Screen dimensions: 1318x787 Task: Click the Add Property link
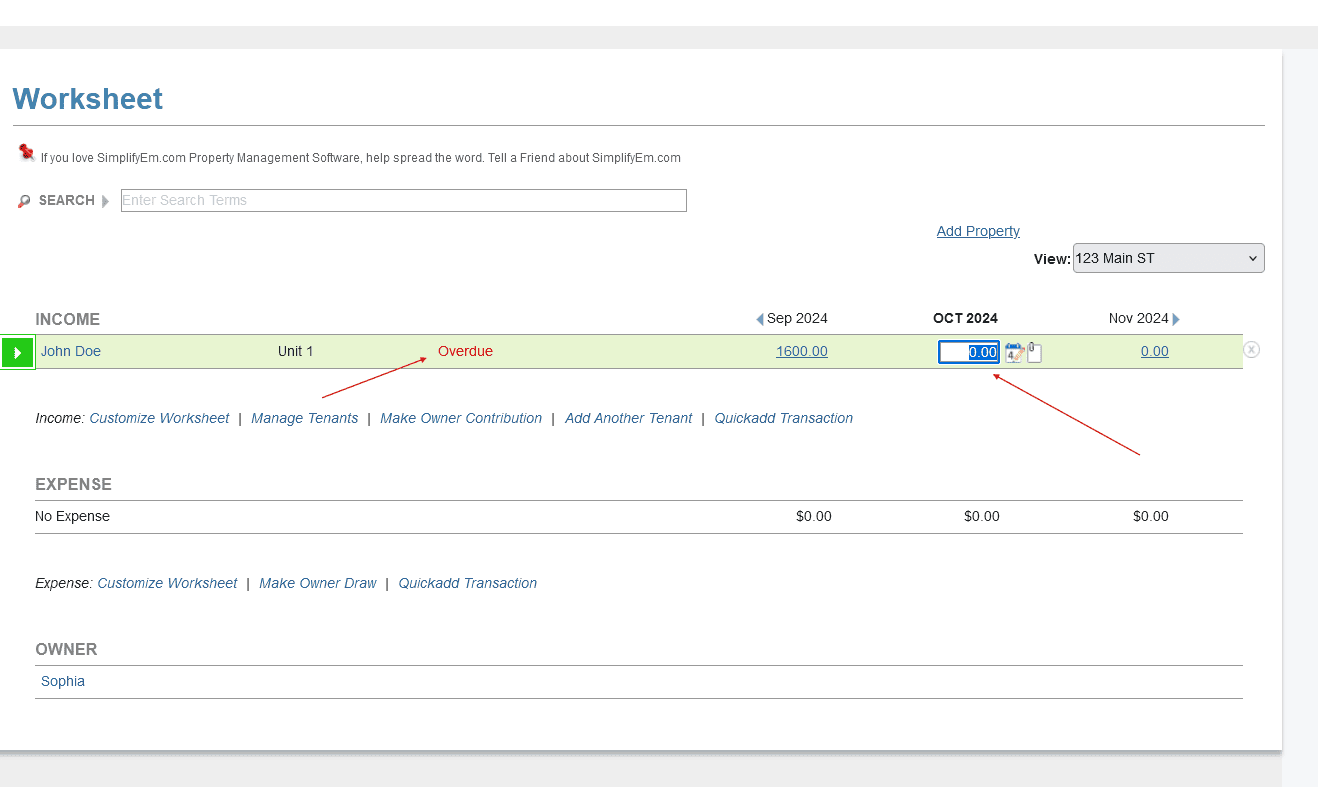977,231
